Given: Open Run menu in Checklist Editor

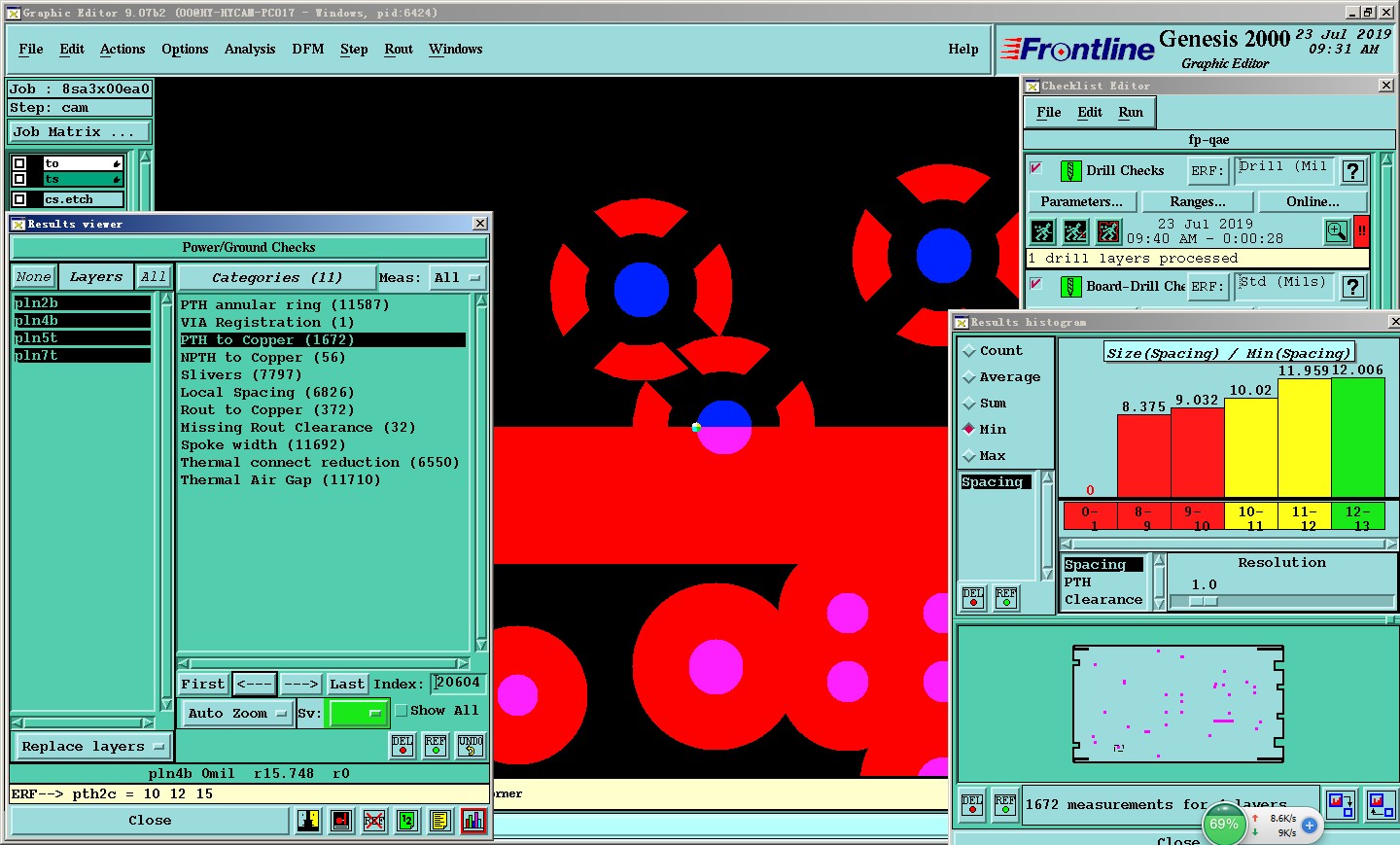Looking at the screenshot, I should 1131,113.
